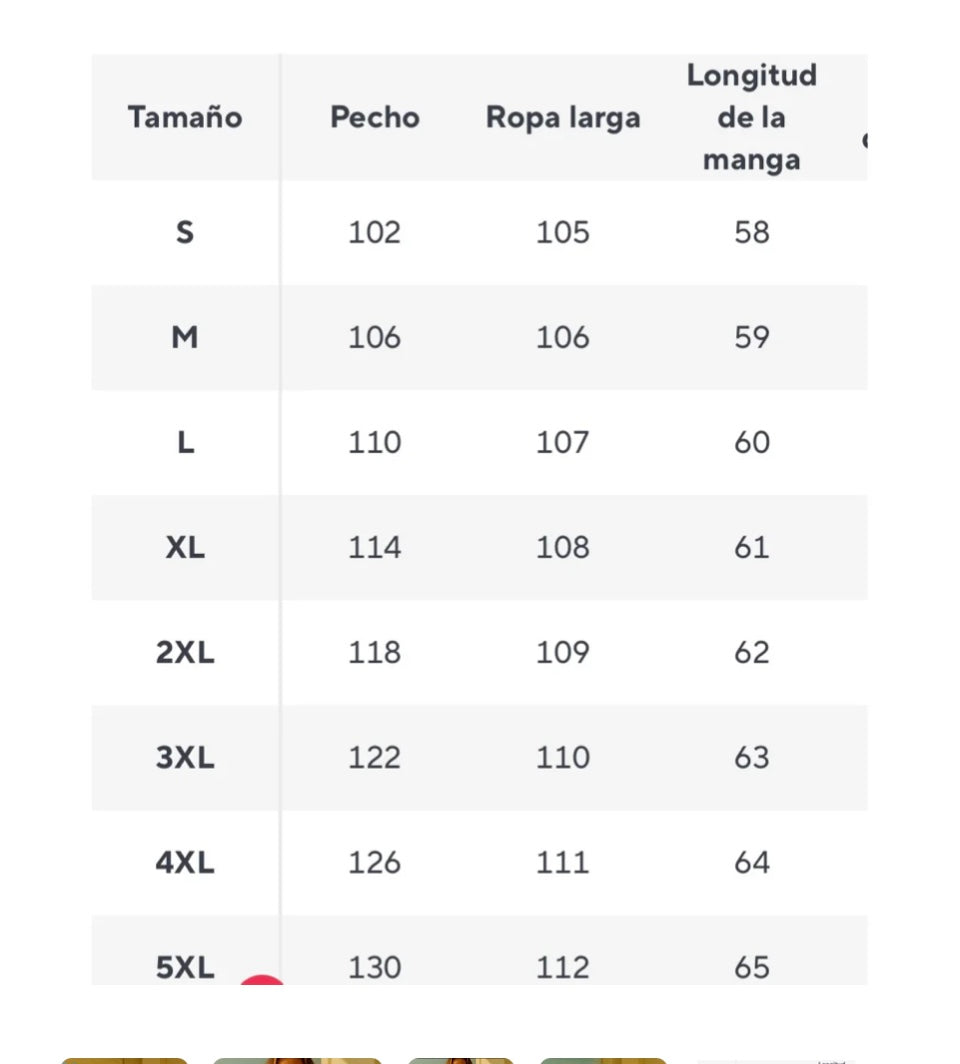
Task: Open the third product thumbnail at bottom
Action: [x=461, y=1061]
